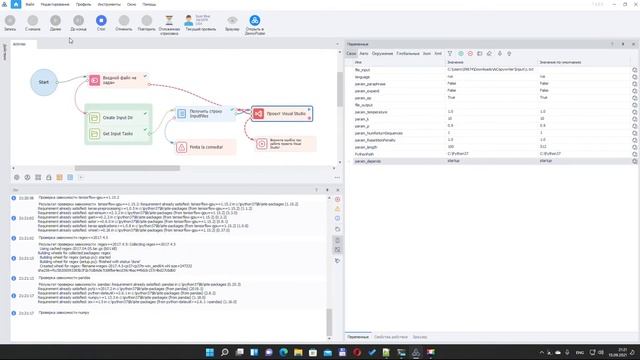Toggle warning filter icon beside the log
Viewport: 640px width, 360px height.
(338, 209)
